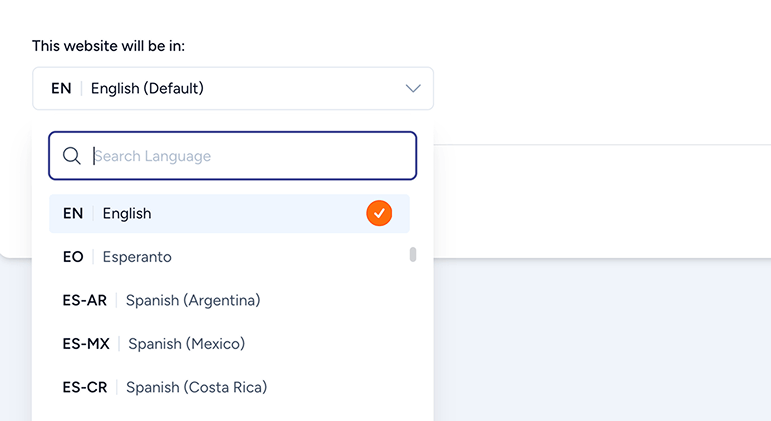The width and height of the screenshot is (771, 421).
Task: Click the EO language code label
Action: pos(73,257)
